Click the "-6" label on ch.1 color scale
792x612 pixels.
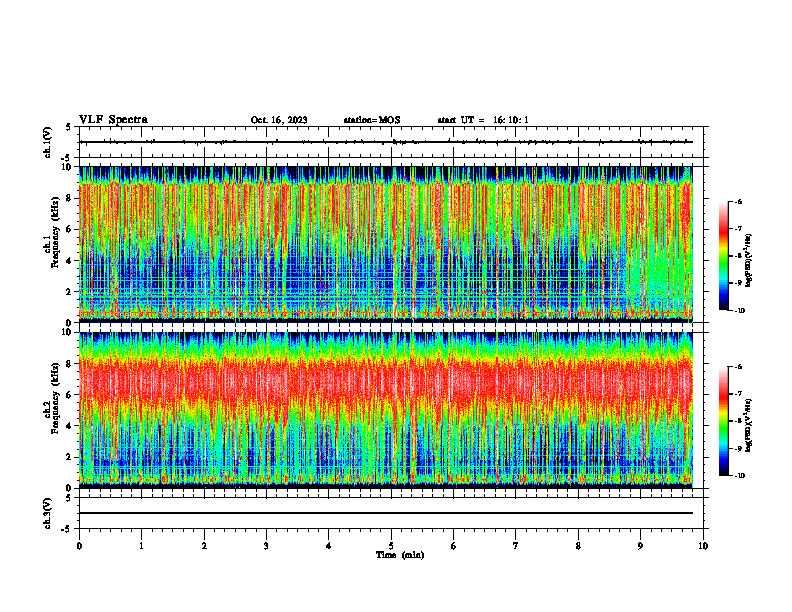pos(738,201)
